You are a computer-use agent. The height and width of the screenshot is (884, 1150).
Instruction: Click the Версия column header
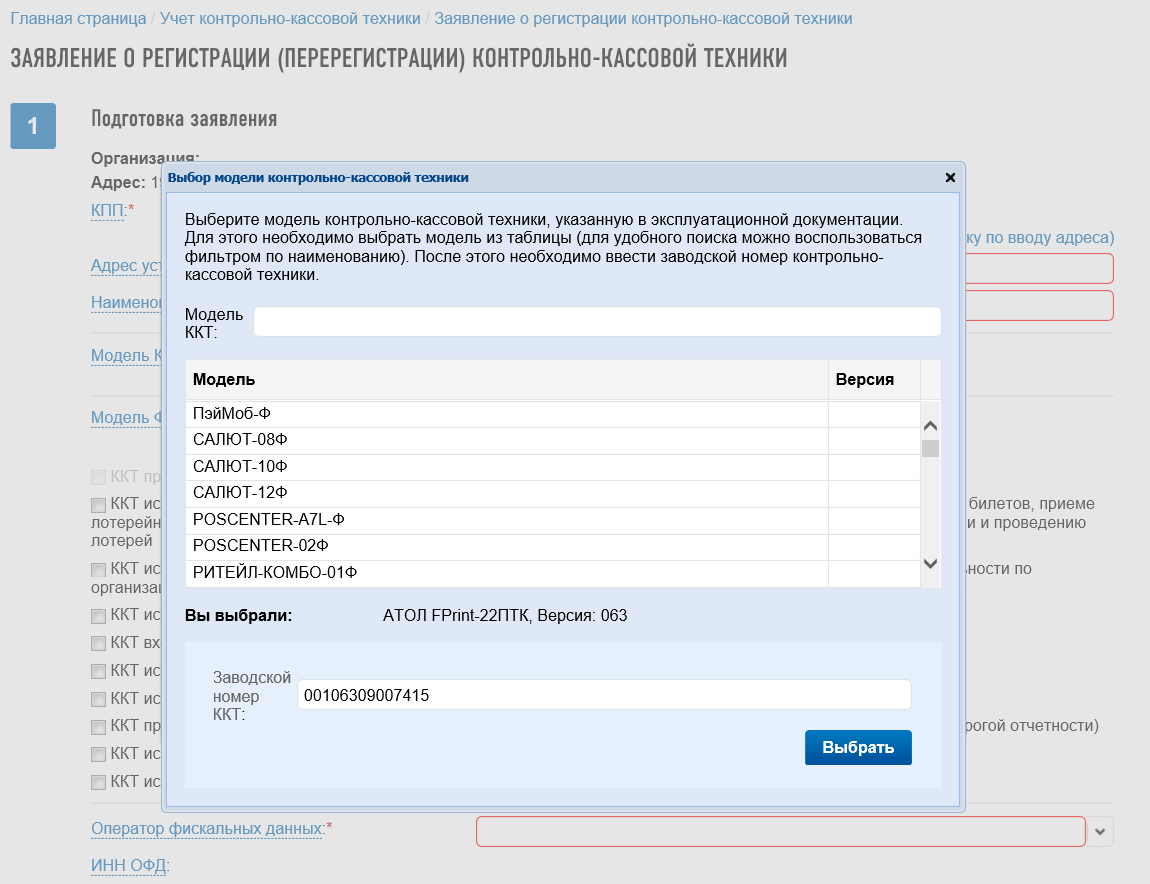pyautogui.click(x=874, y=379)
